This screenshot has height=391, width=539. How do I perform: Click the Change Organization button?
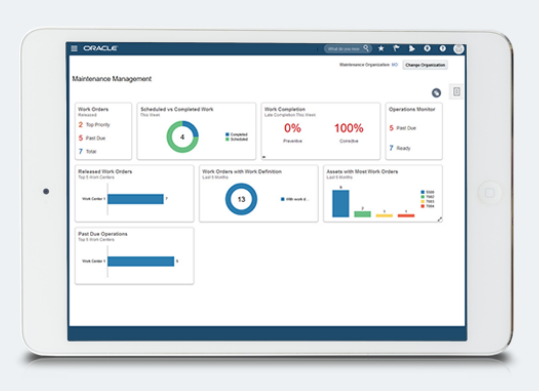point(425,65)
